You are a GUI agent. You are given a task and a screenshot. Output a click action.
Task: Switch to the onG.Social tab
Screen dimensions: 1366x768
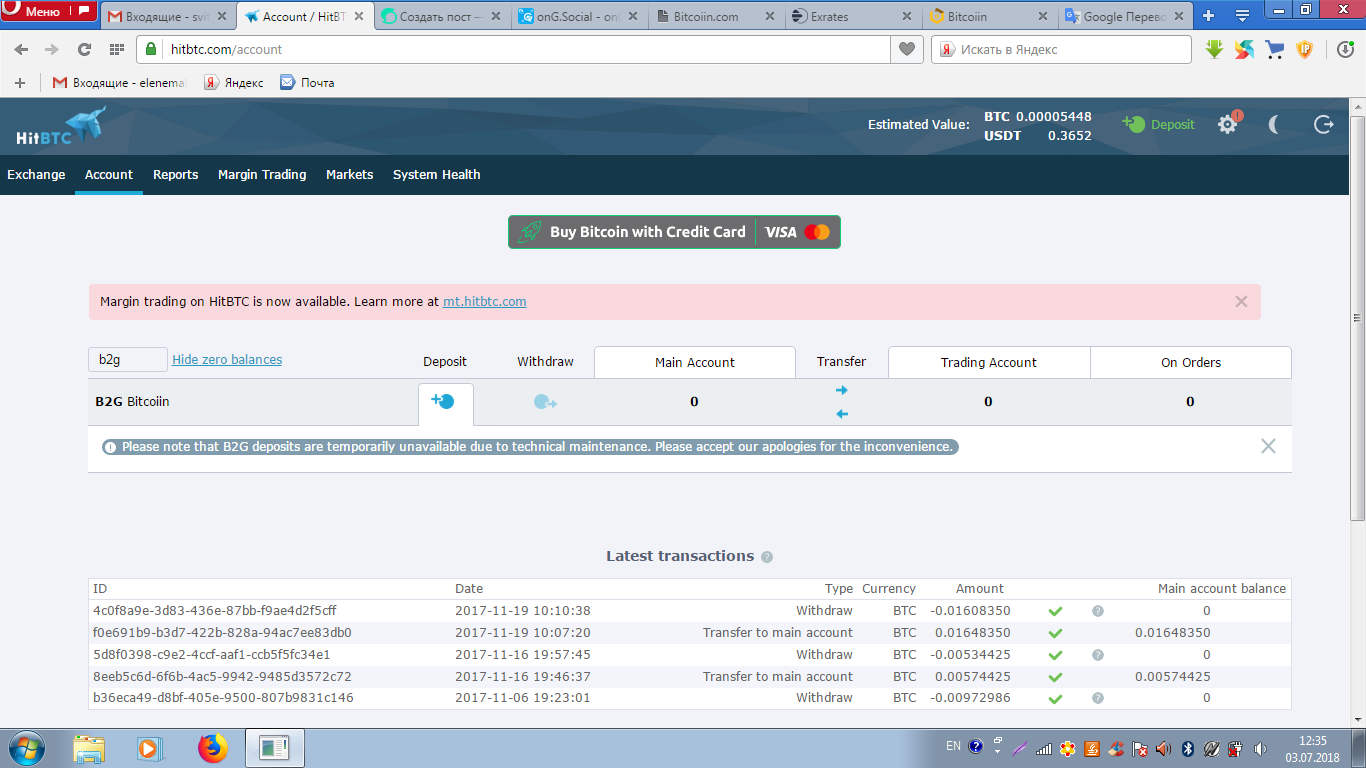click(580, 17)
